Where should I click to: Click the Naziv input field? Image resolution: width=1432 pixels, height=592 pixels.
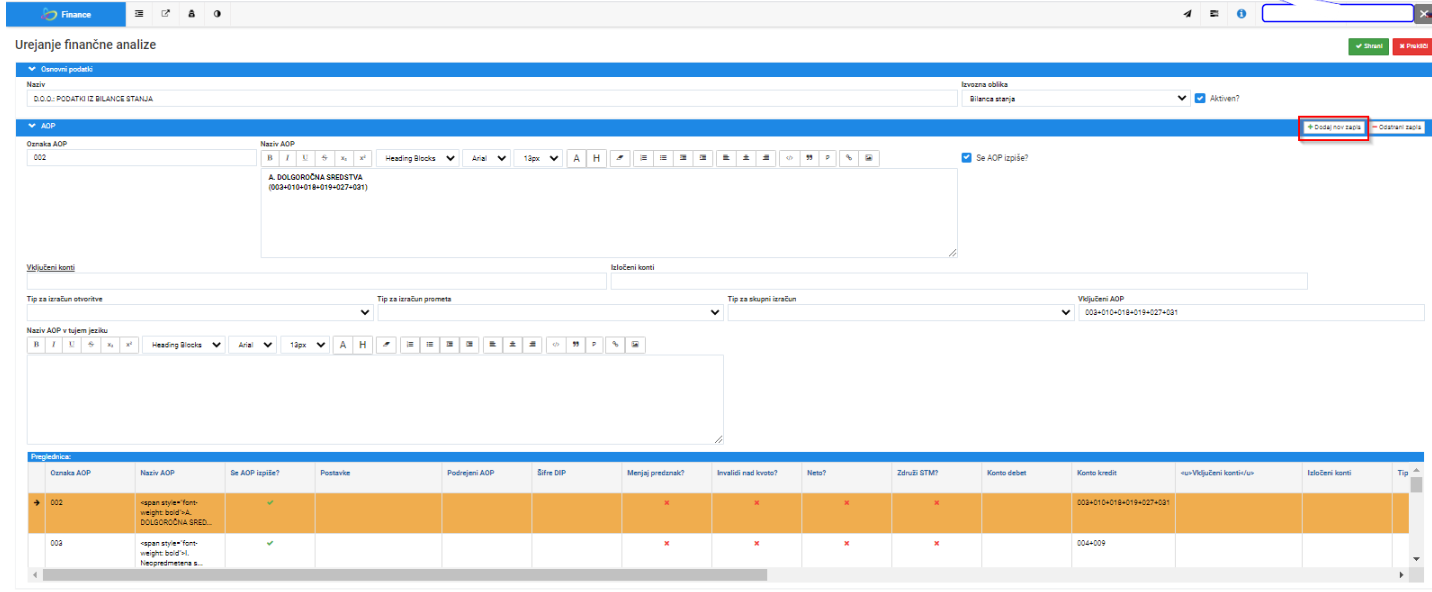click(x=491, y=99)
